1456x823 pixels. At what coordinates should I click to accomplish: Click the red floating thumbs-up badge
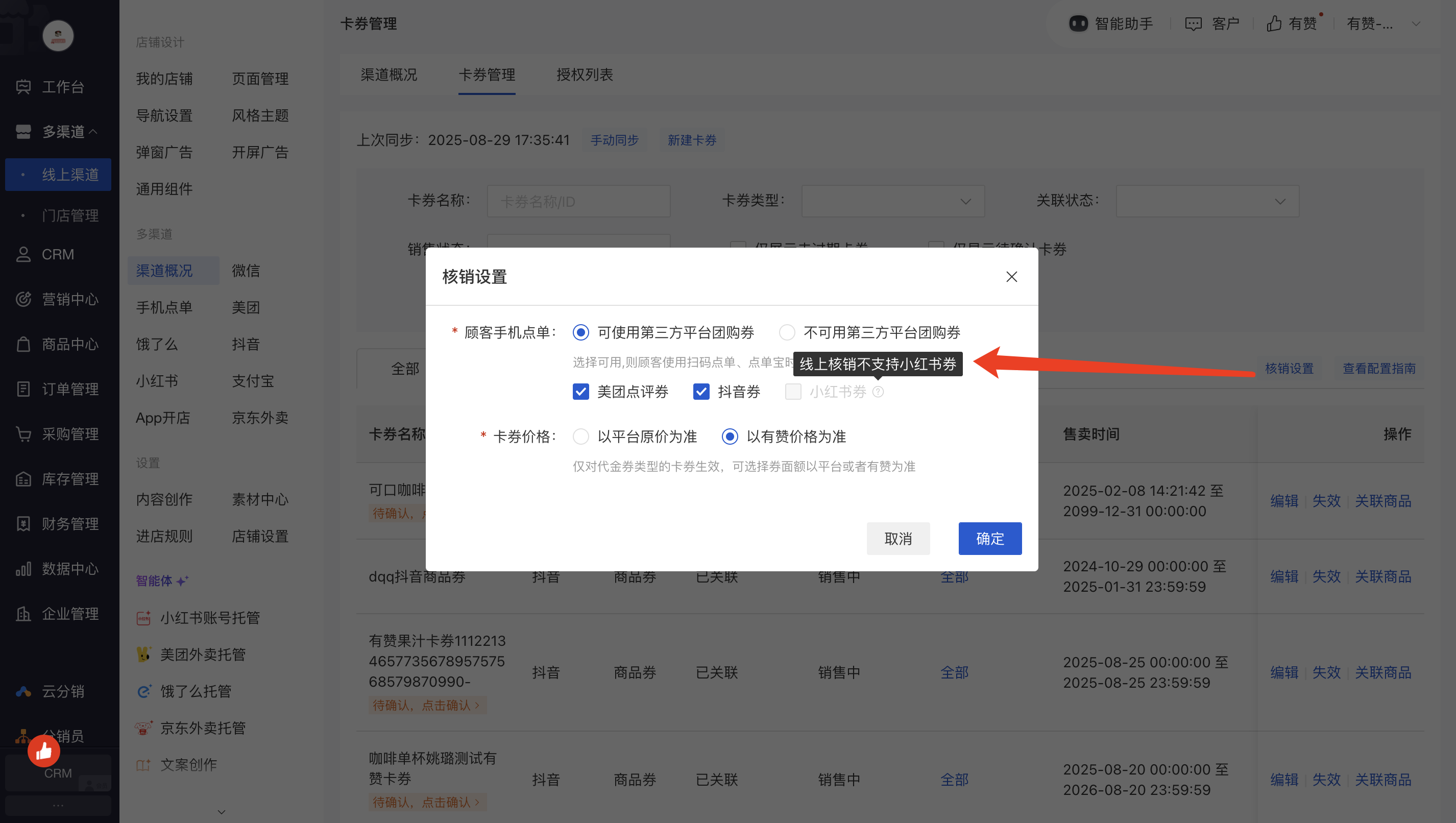pos(43,751)
